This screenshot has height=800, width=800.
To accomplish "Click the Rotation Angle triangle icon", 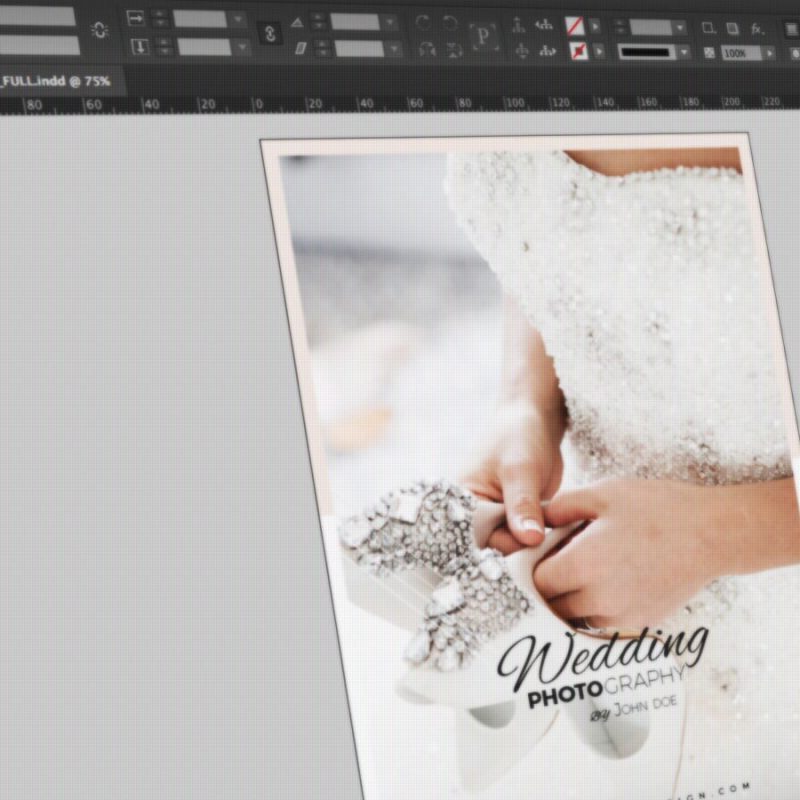I will click(297, 22).
